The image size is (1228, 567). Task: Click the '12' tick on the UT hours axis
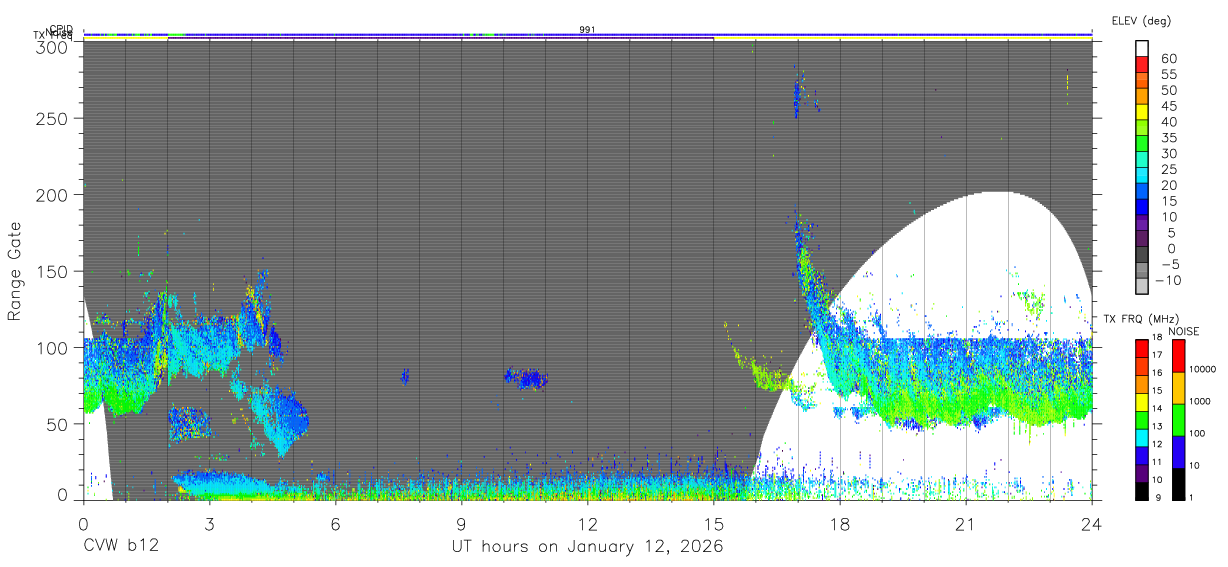pyautogui.click(x=587, y=523)
